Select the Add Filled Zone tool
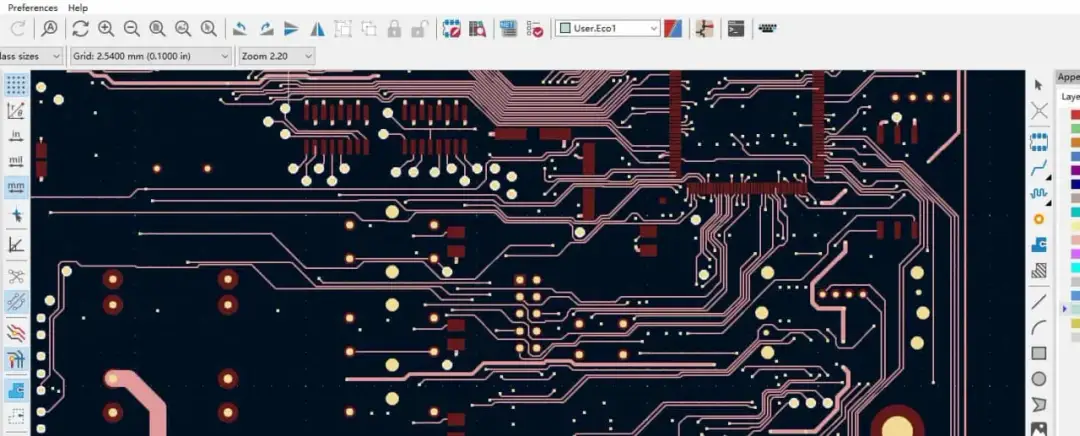 (1039, 245)
